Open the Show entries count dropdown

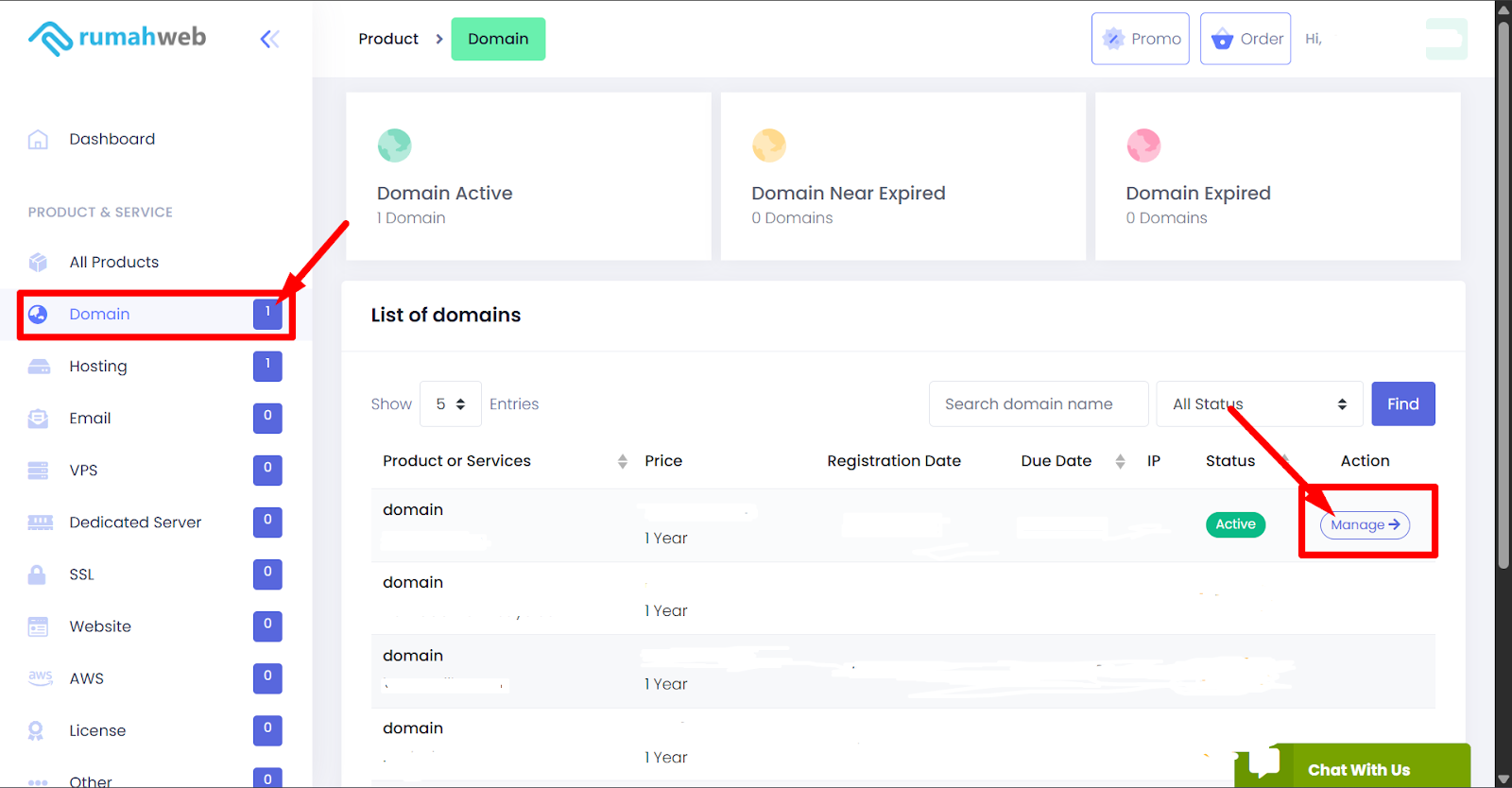coord(451,404)
